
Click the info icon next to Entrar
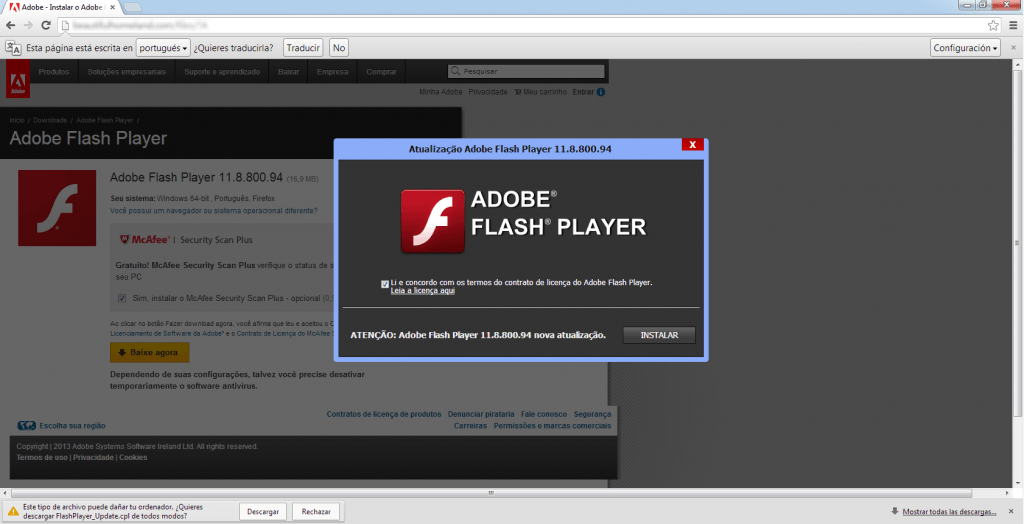click(x=601, y=92)
